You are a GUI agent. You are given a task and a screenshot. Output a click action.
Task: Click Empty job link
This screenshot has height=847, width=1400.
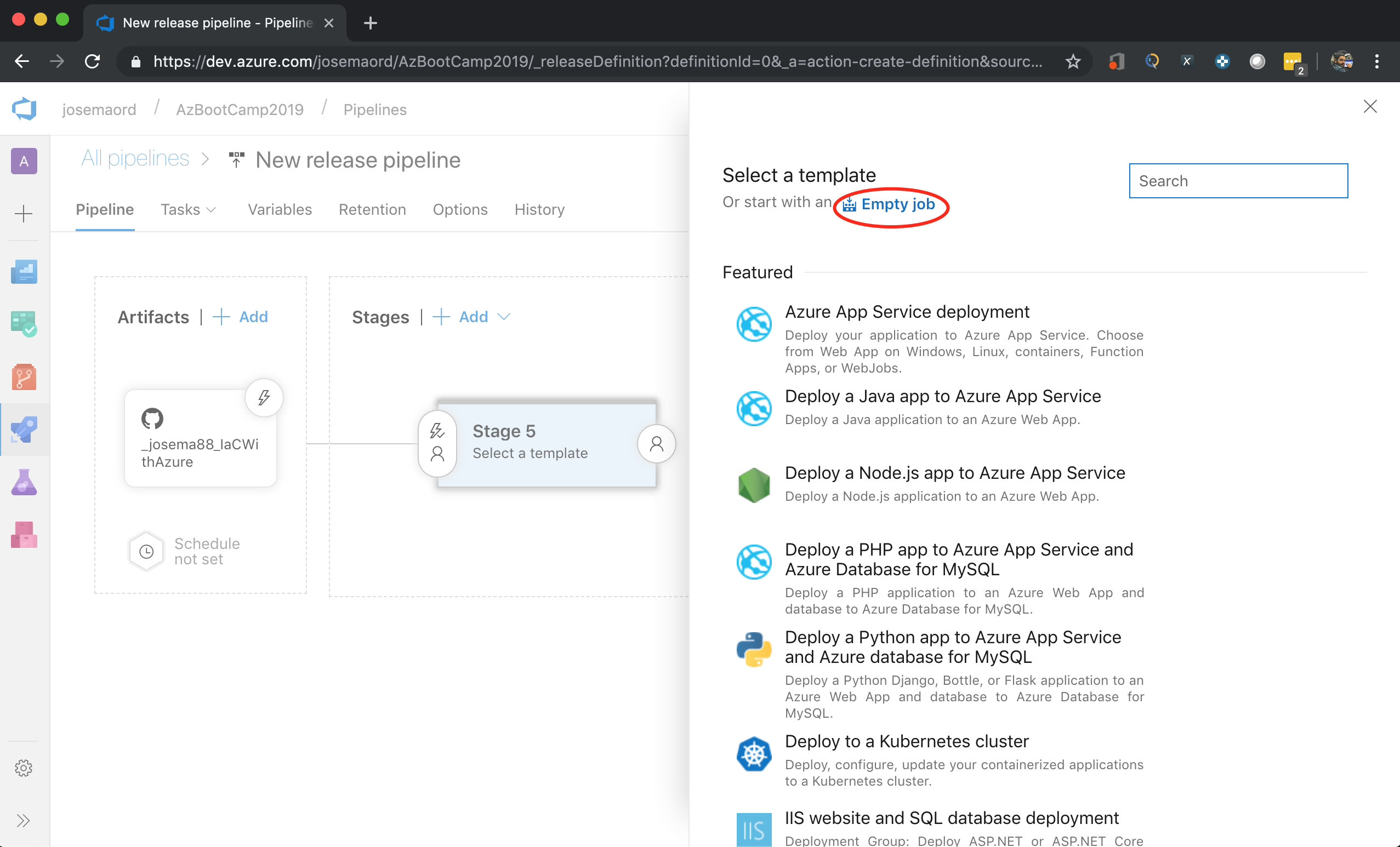[x=897, y=204]
